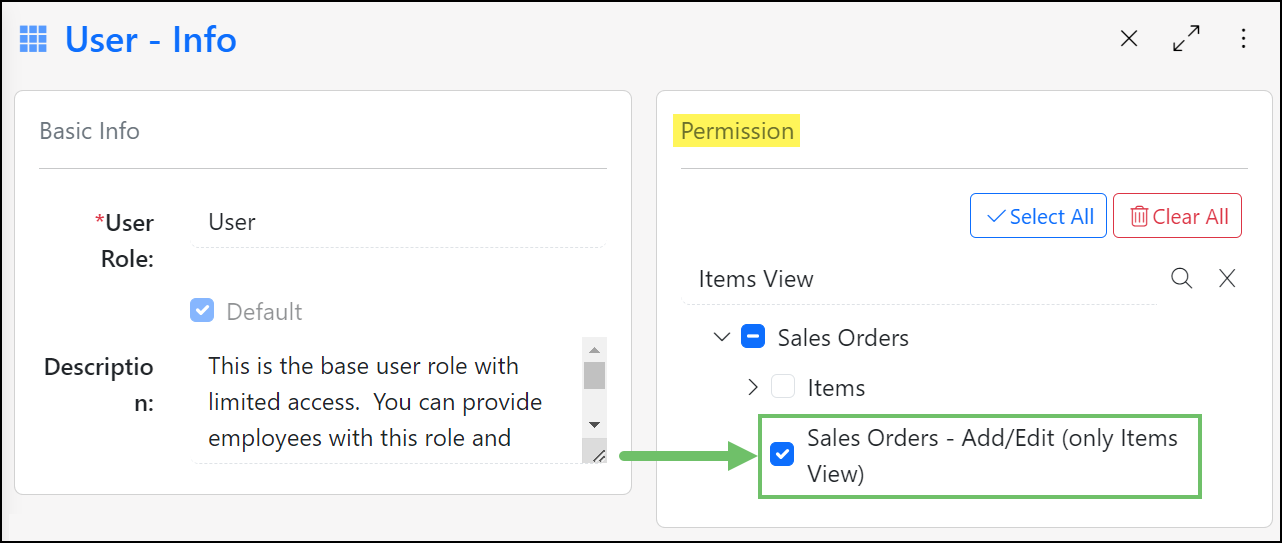Click the Clear All button
This screenshot has width=1282, height=543.
click(1177, 216)
